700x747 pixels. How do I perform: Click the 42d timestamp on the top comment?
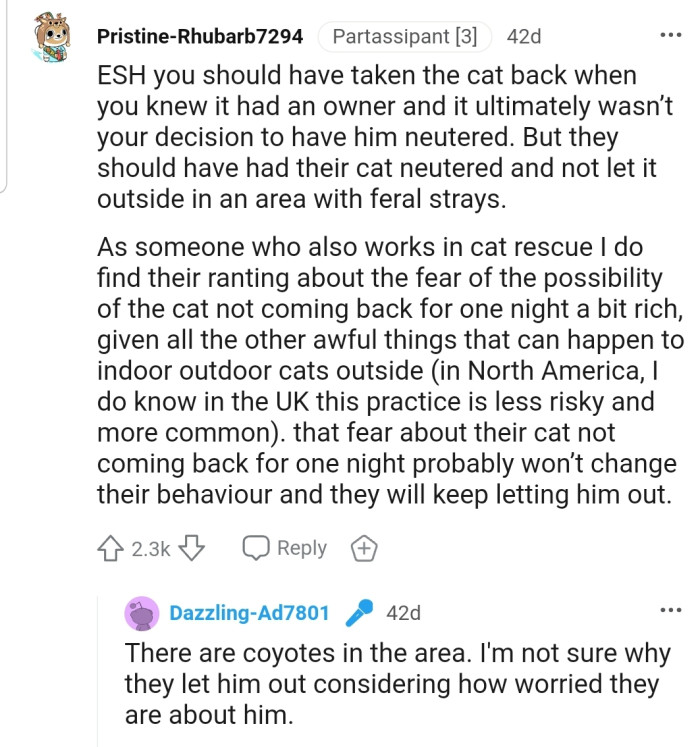524,37
